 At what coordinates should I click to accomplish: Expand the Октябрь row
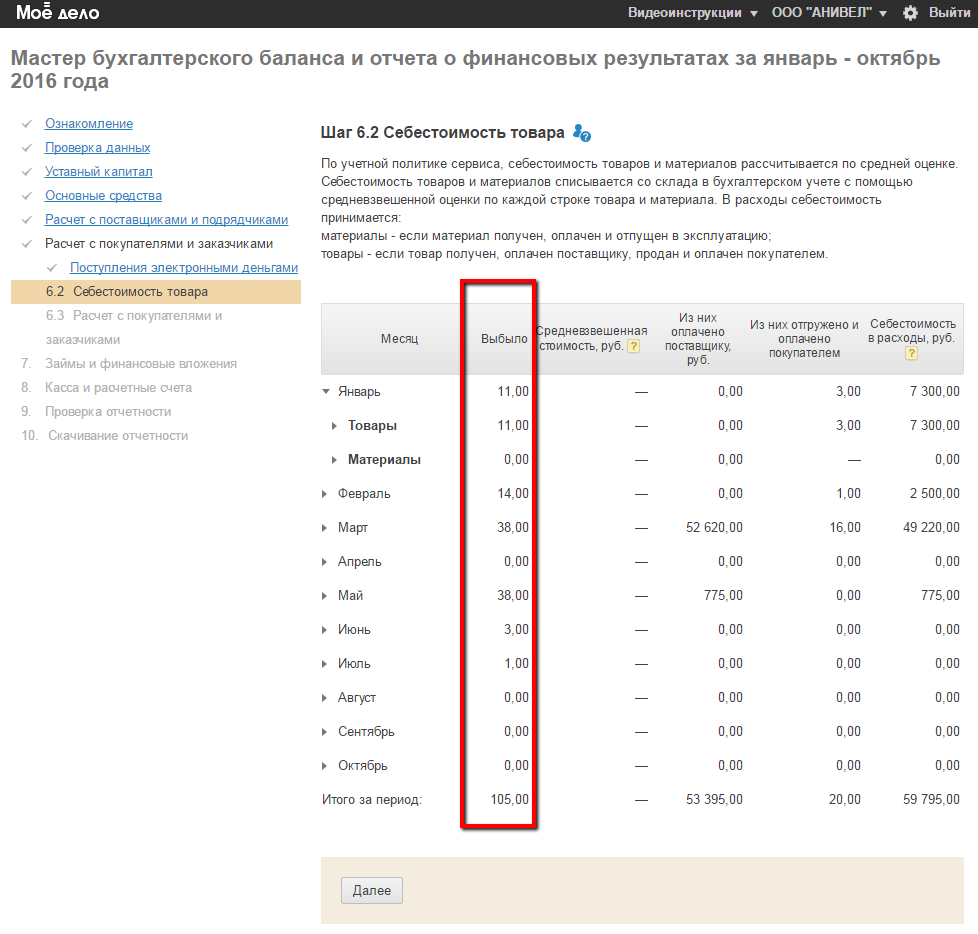[x=326, y=766]
